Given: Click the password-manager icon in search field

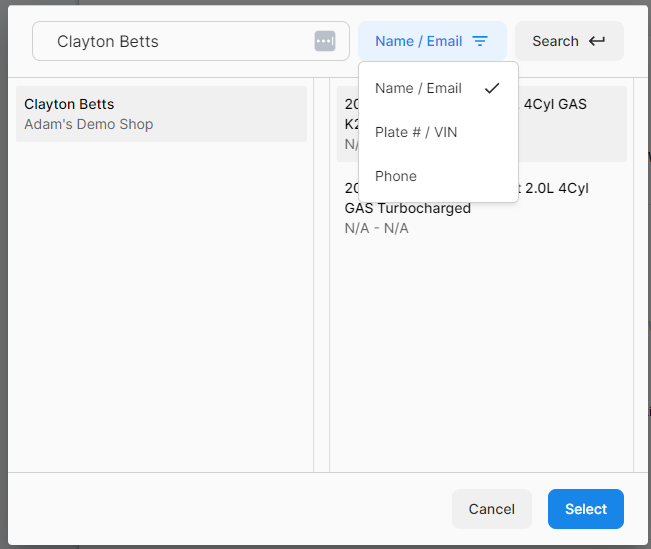Looking at the screenshot, I should click(x=325, y=41).
